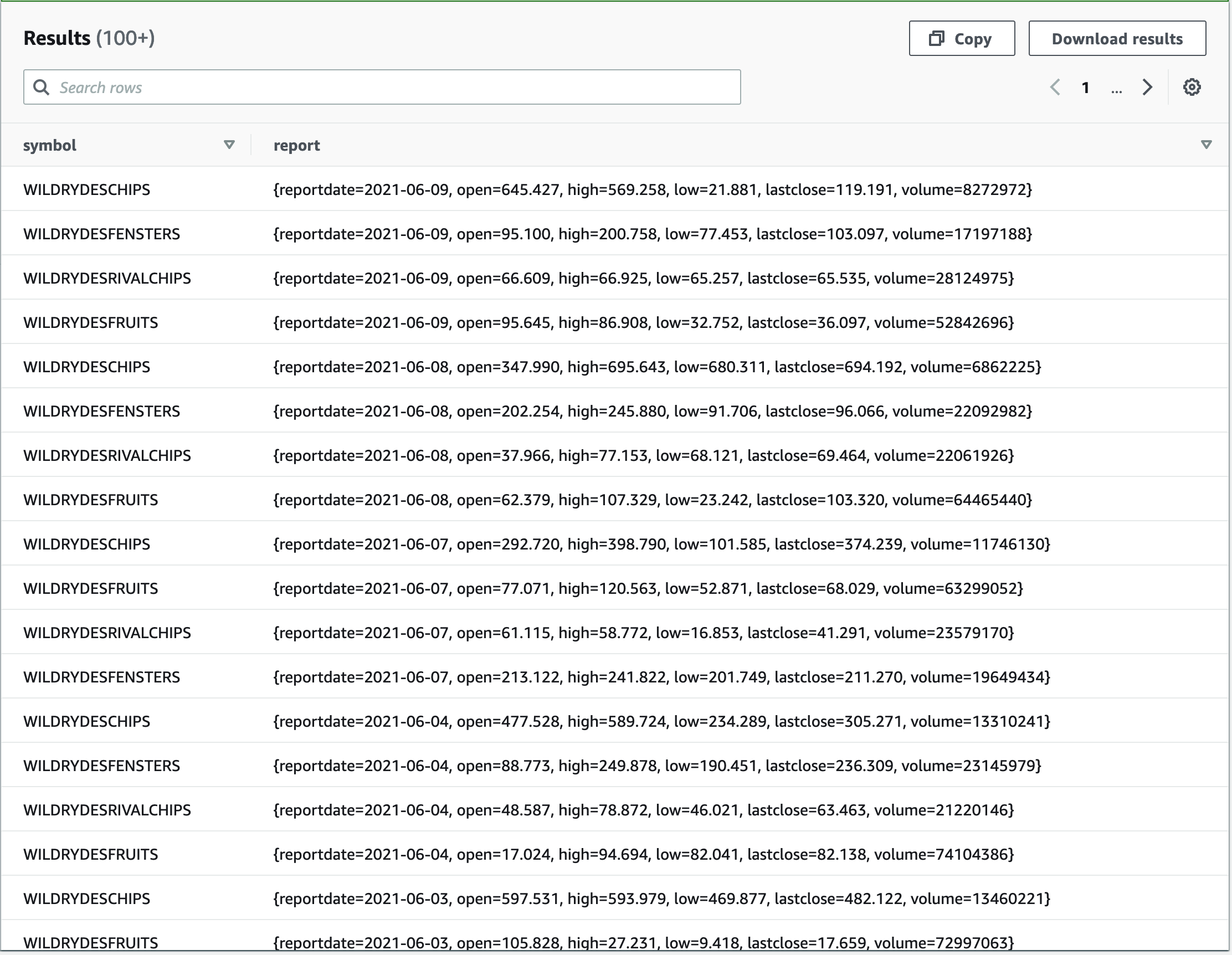Select WILDRYDESFENSTERS row with volume=17197188

101,234
